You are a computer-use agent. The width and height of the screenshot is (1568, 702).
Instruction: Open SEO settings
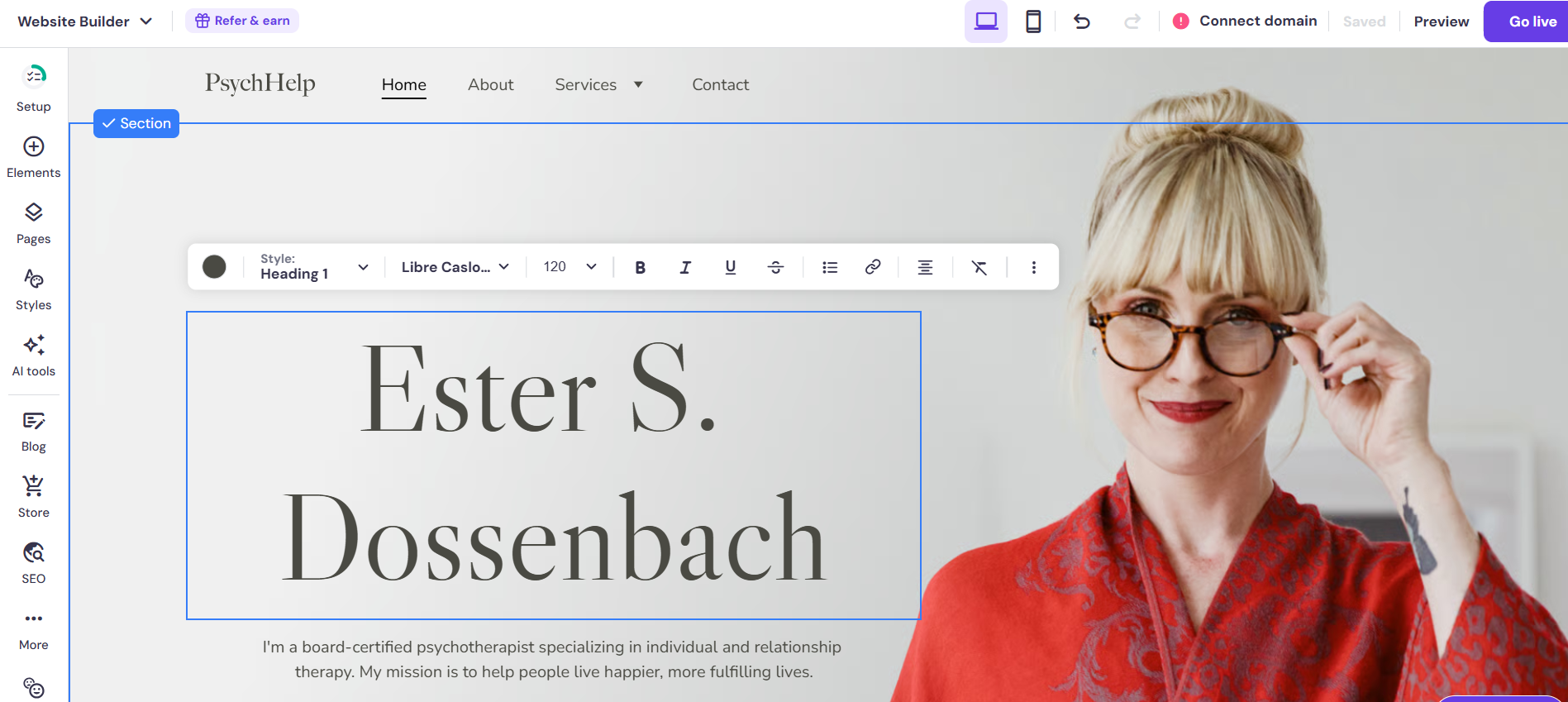tap(34, 563)
